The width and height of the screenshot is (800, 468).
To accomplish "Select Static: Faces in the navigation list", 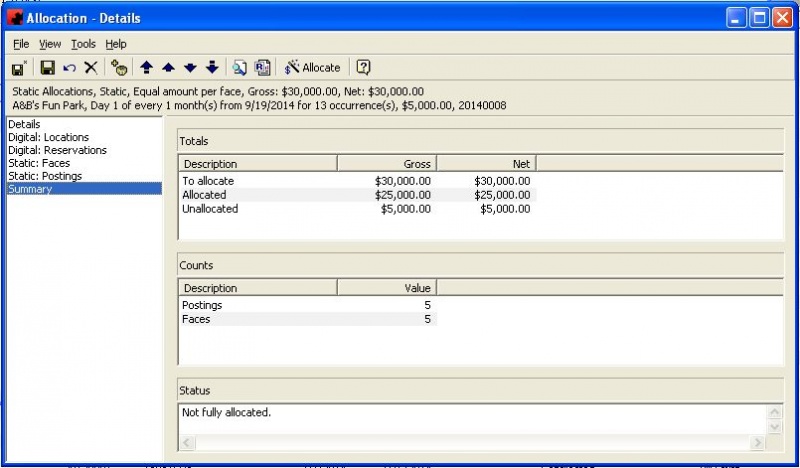I will (39, 163).
